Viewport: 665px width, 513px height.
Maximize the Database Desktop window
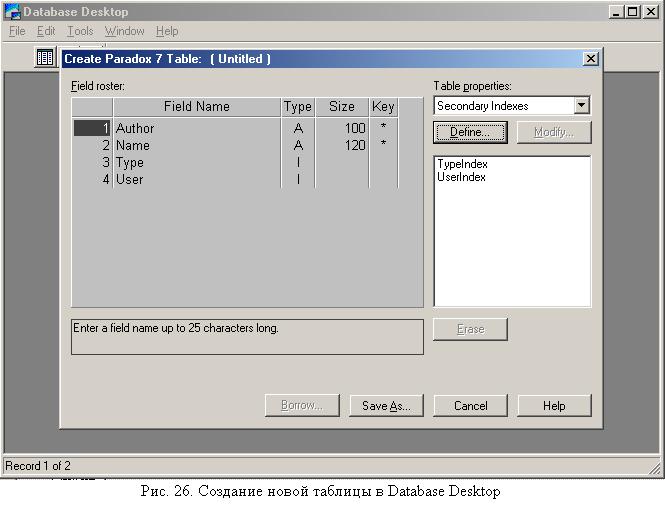pos(632,11)
